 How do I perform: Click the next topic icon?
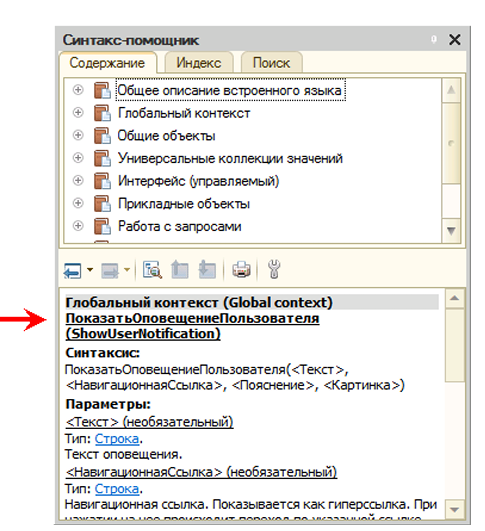coord(207,270)
